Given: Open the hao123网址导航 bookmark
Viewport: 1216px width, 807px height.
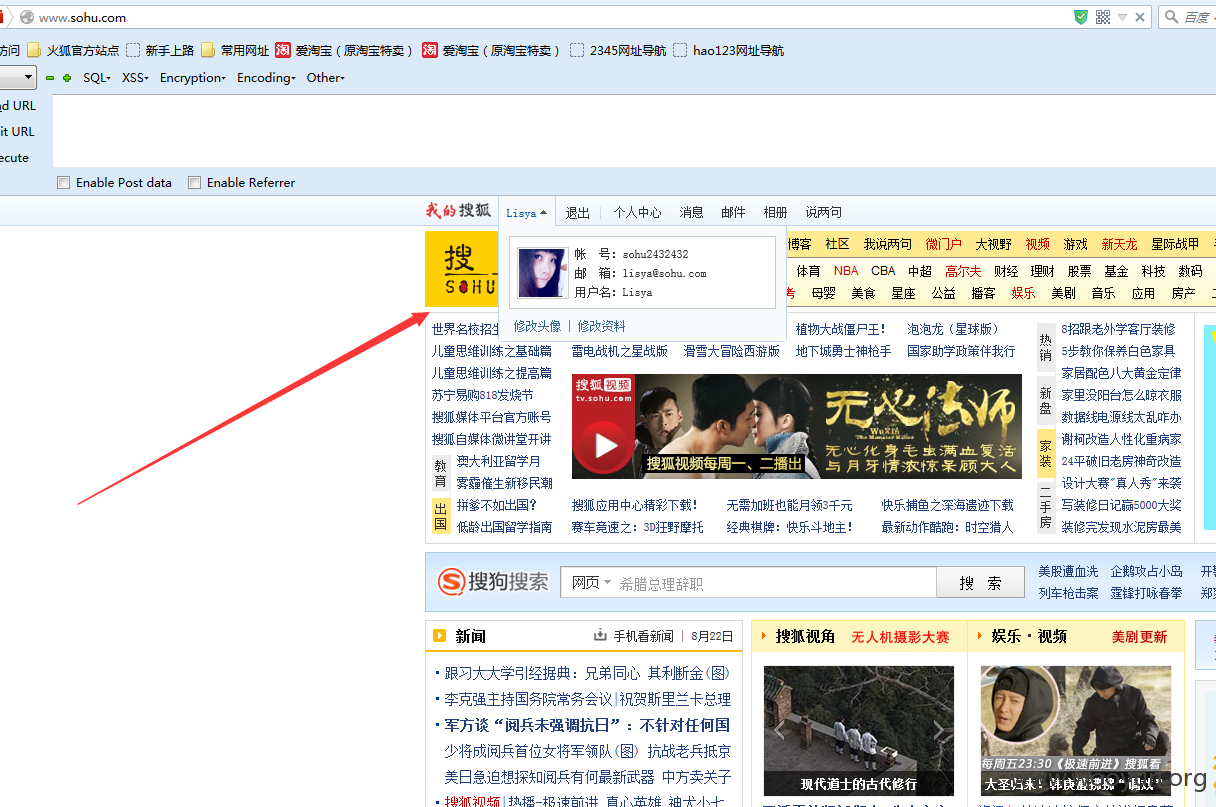Looking at the screenshot, I should [729, 50].
